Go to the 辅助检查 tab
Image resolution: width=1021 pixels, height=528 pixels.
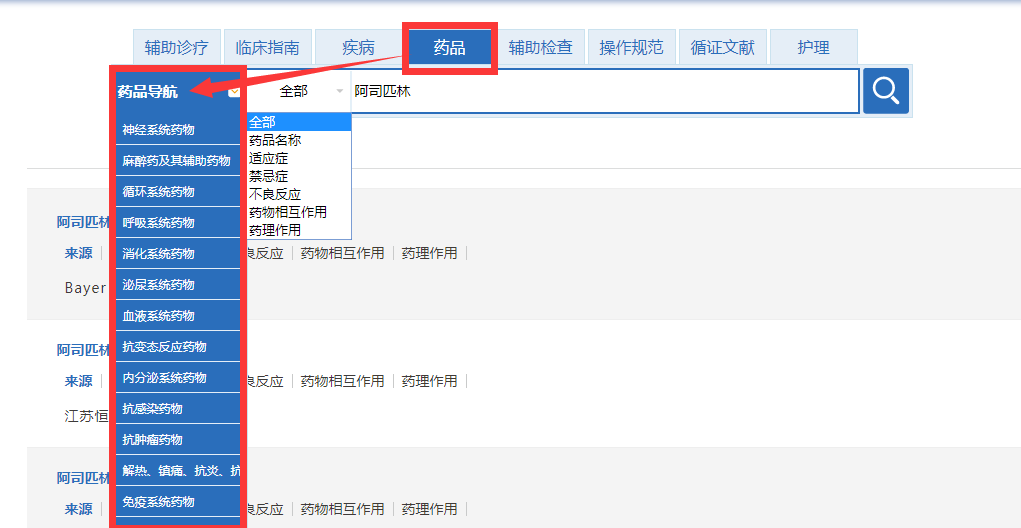[540, 48]
